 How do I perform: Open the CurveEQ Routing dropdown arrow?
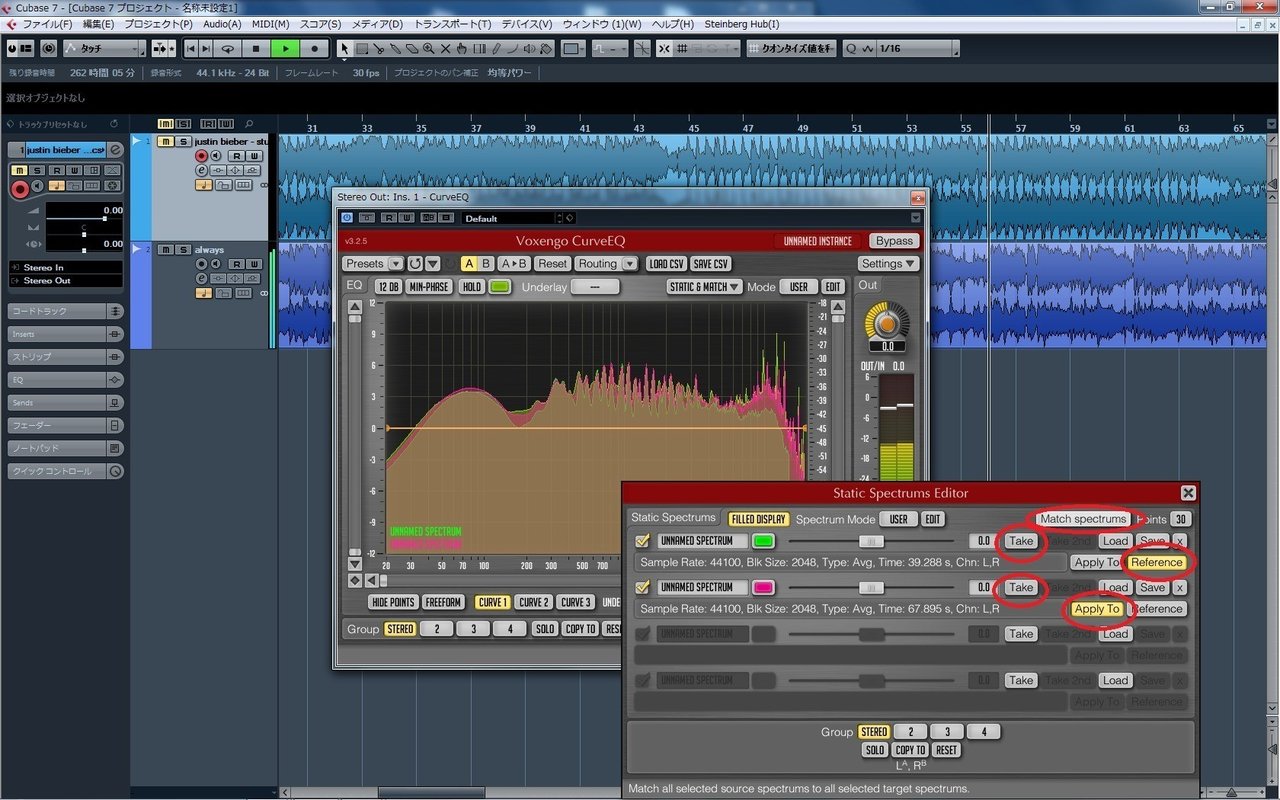point(630,263)
